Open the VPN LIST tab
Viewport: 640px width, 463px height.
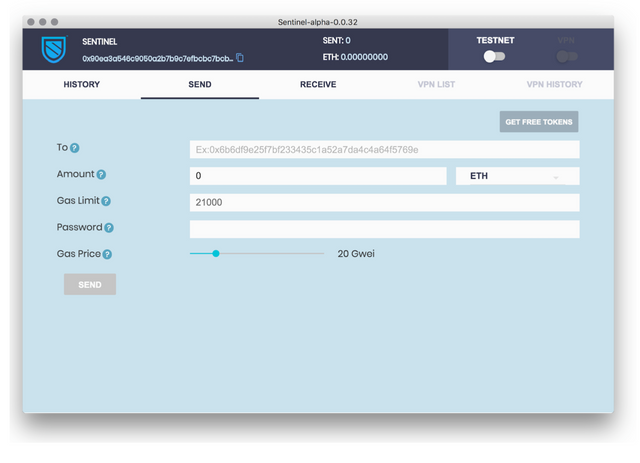(436, 85)
